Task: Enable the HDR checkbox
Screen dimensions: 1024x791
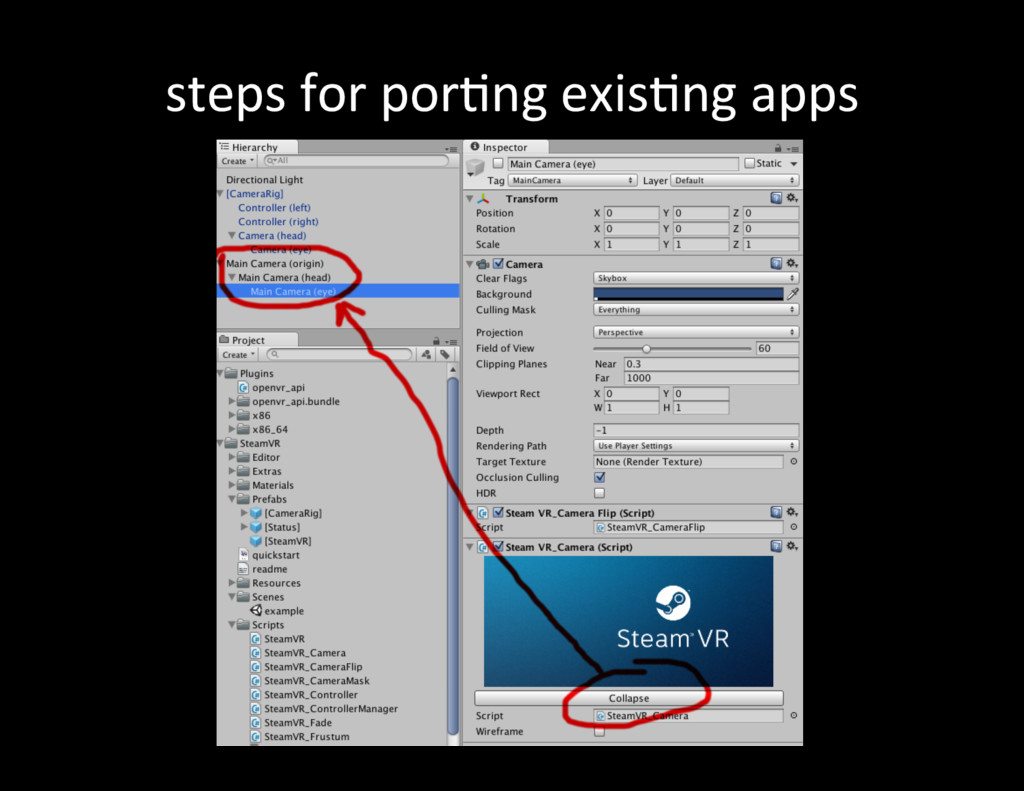Action: [x=600, y=493]
